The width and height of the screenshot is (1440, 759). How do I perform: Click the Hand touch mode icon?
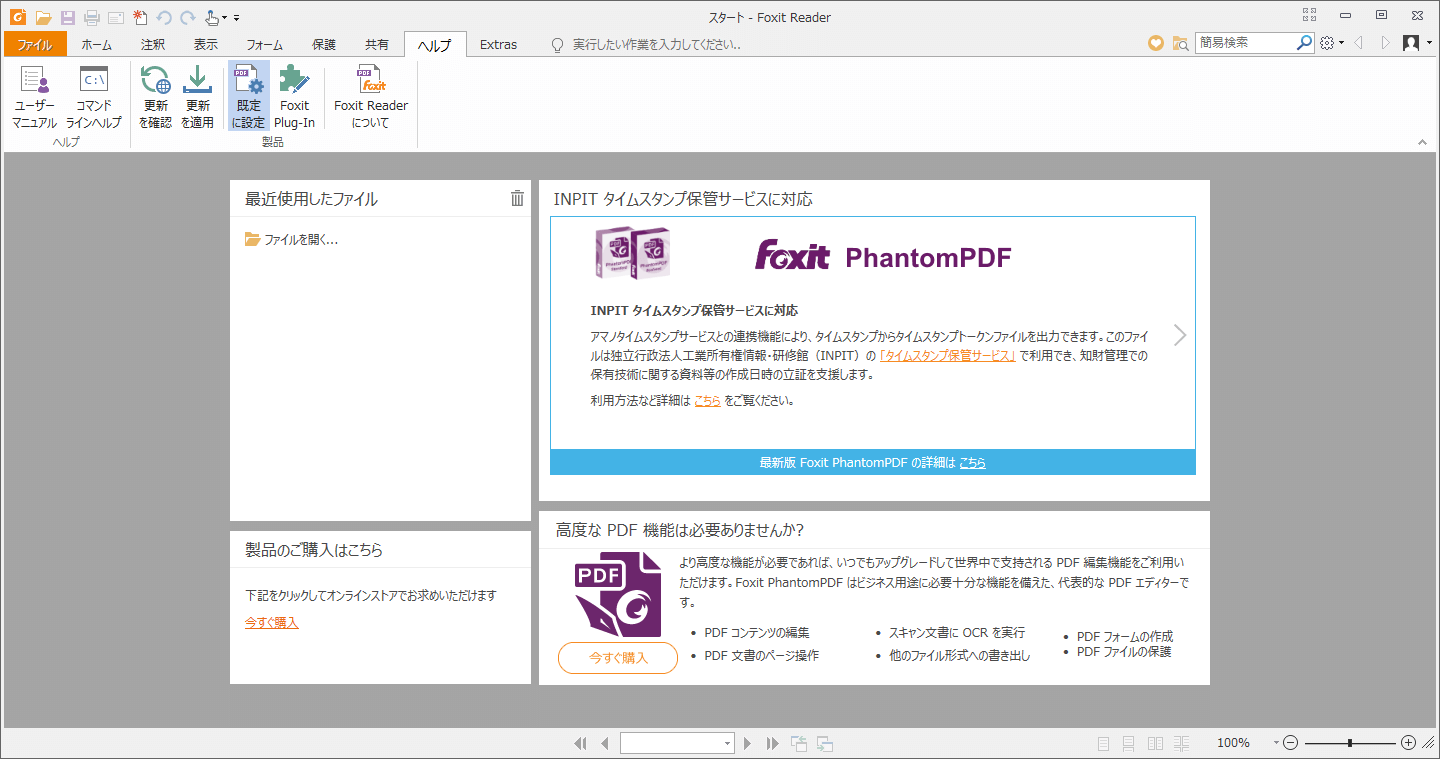(211, 17)
